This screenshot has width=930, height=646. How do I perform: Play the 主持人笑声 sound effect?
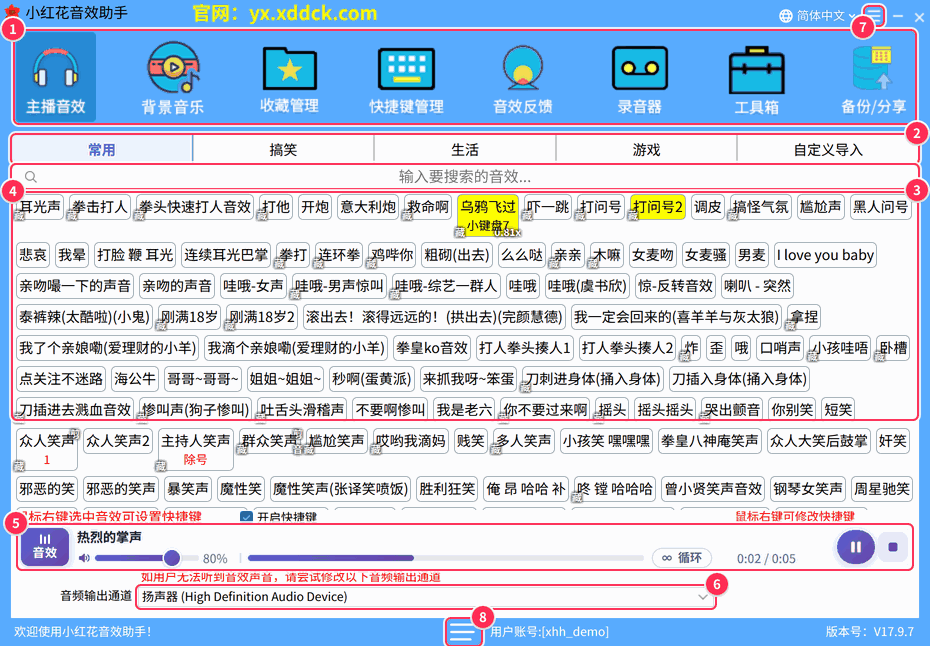click(195, 449)
